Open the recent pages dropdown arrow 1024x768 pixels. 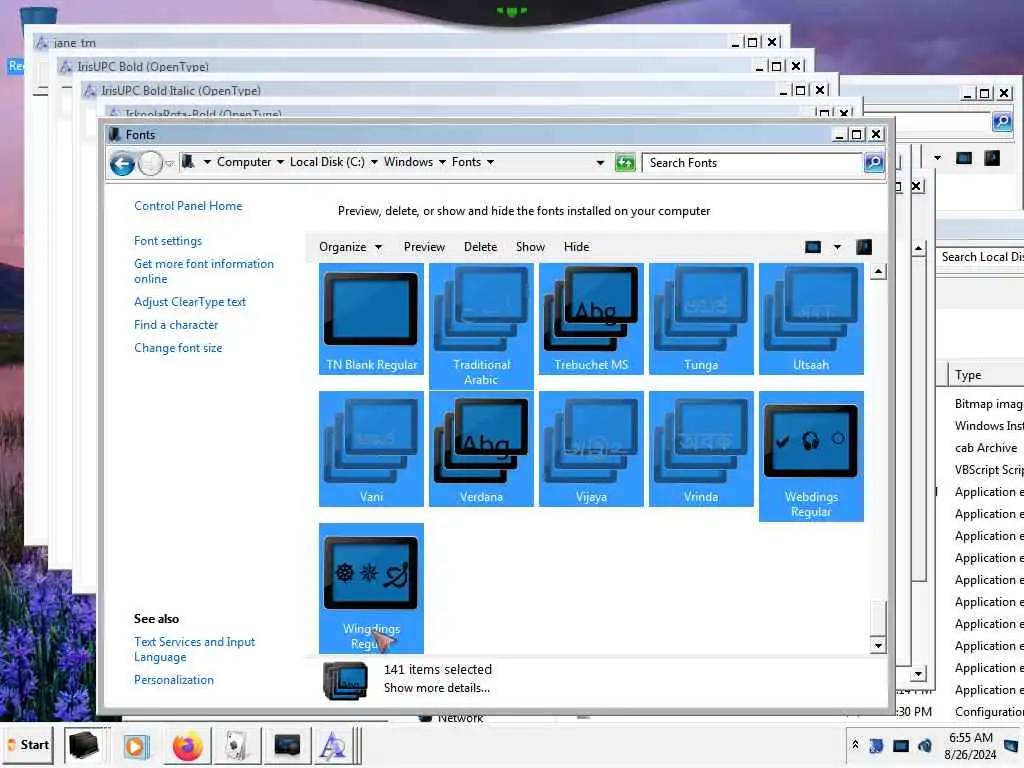click(x=170, y=163)
